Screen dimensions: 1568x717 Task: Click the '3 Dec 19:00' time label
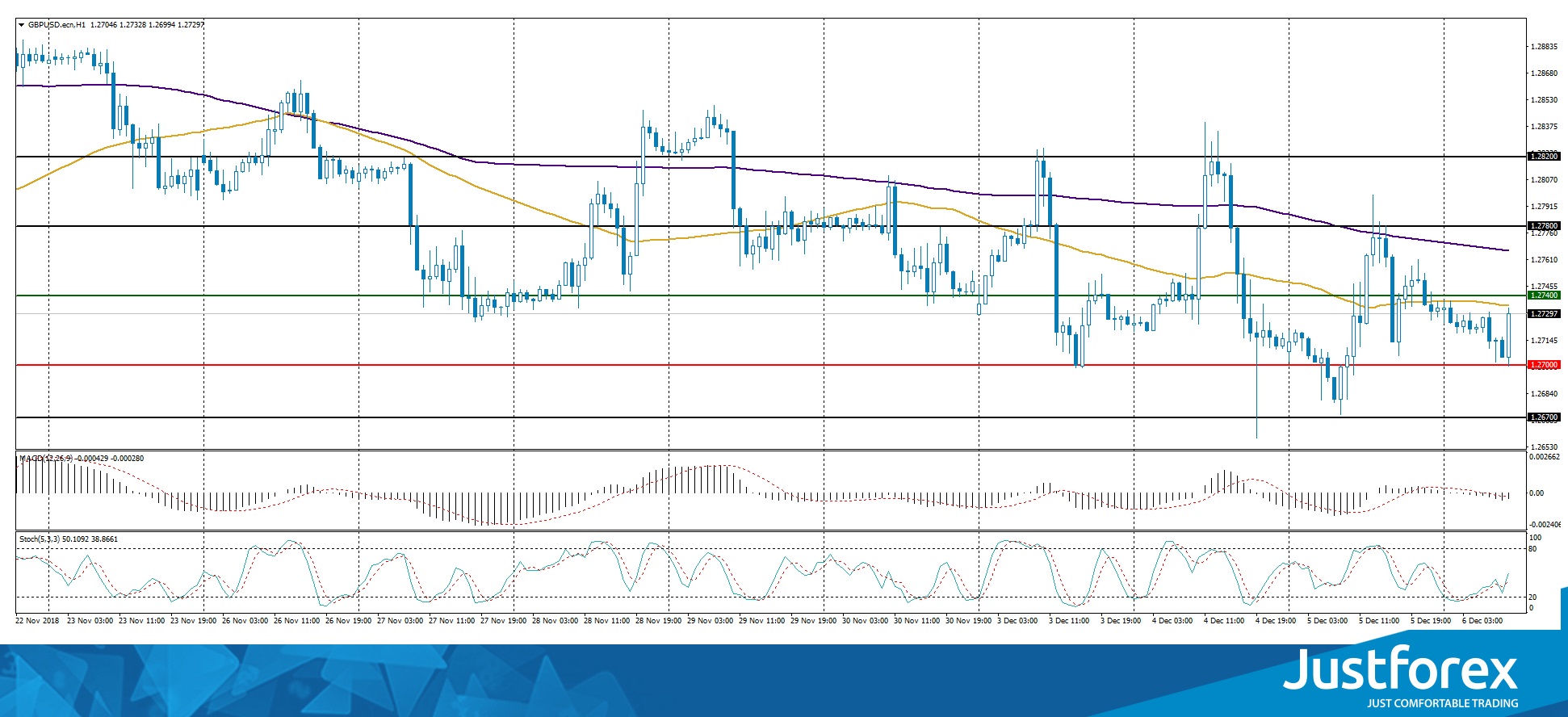click(1121, 621)
